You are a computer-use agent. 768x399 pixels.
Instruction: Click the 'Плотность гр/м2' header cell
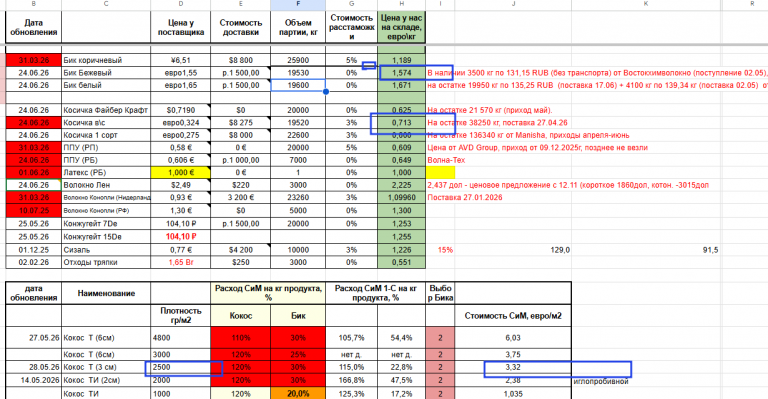[181, 315]
